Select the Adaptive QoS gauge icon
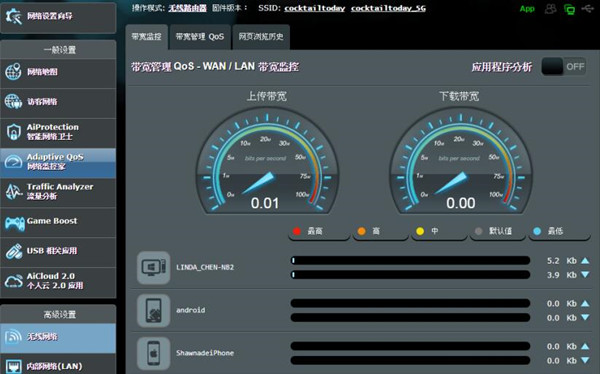This screenshot has height=374, width=600. click(13, 162)
